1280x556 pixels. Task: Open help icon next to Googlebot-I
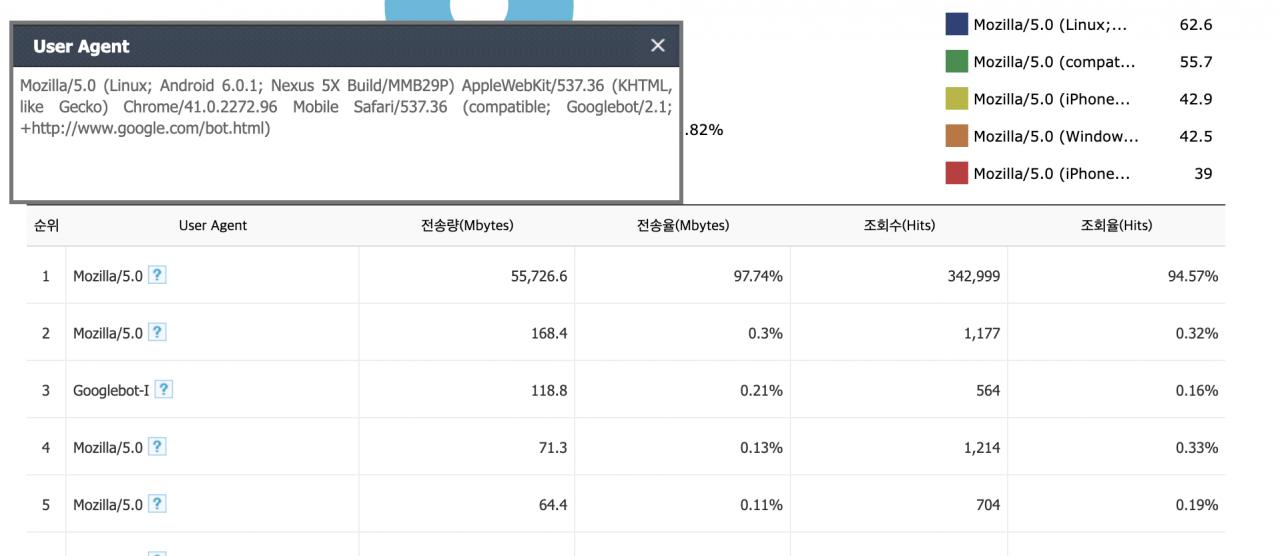(164, 390)
